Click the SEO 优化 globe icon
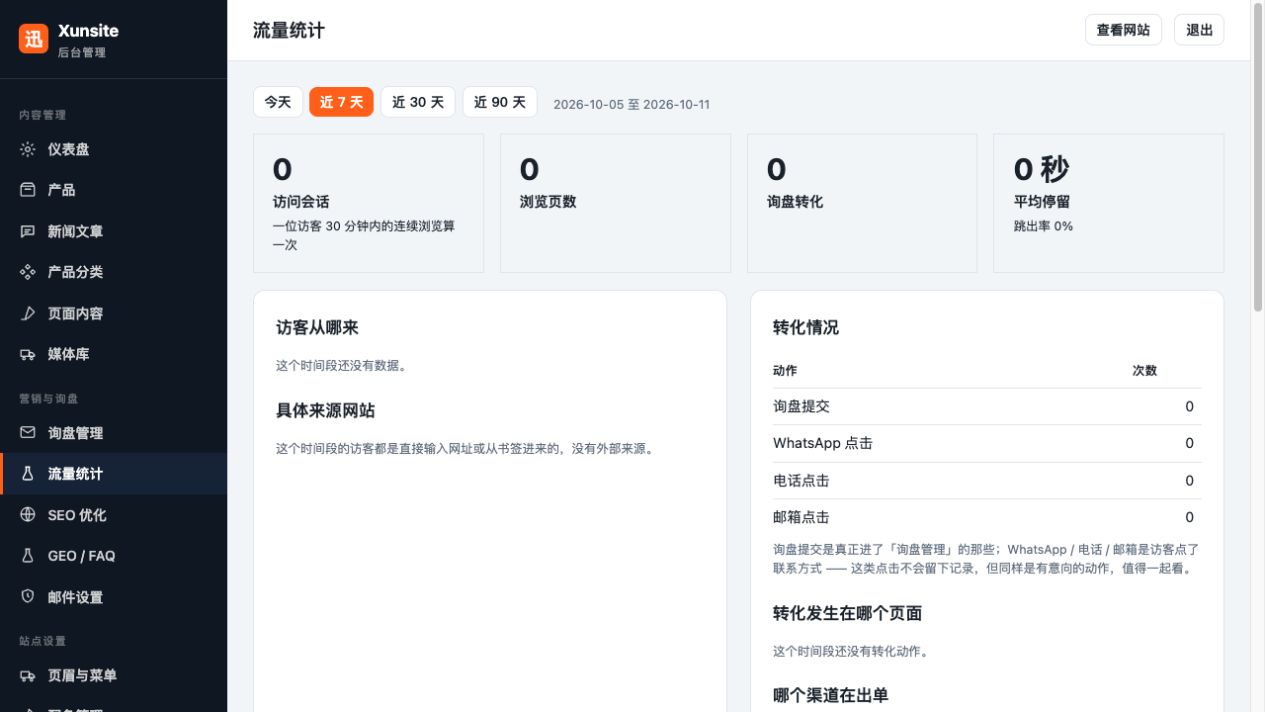This screenshot has width=1265, height=712. (x=28, y=515)
